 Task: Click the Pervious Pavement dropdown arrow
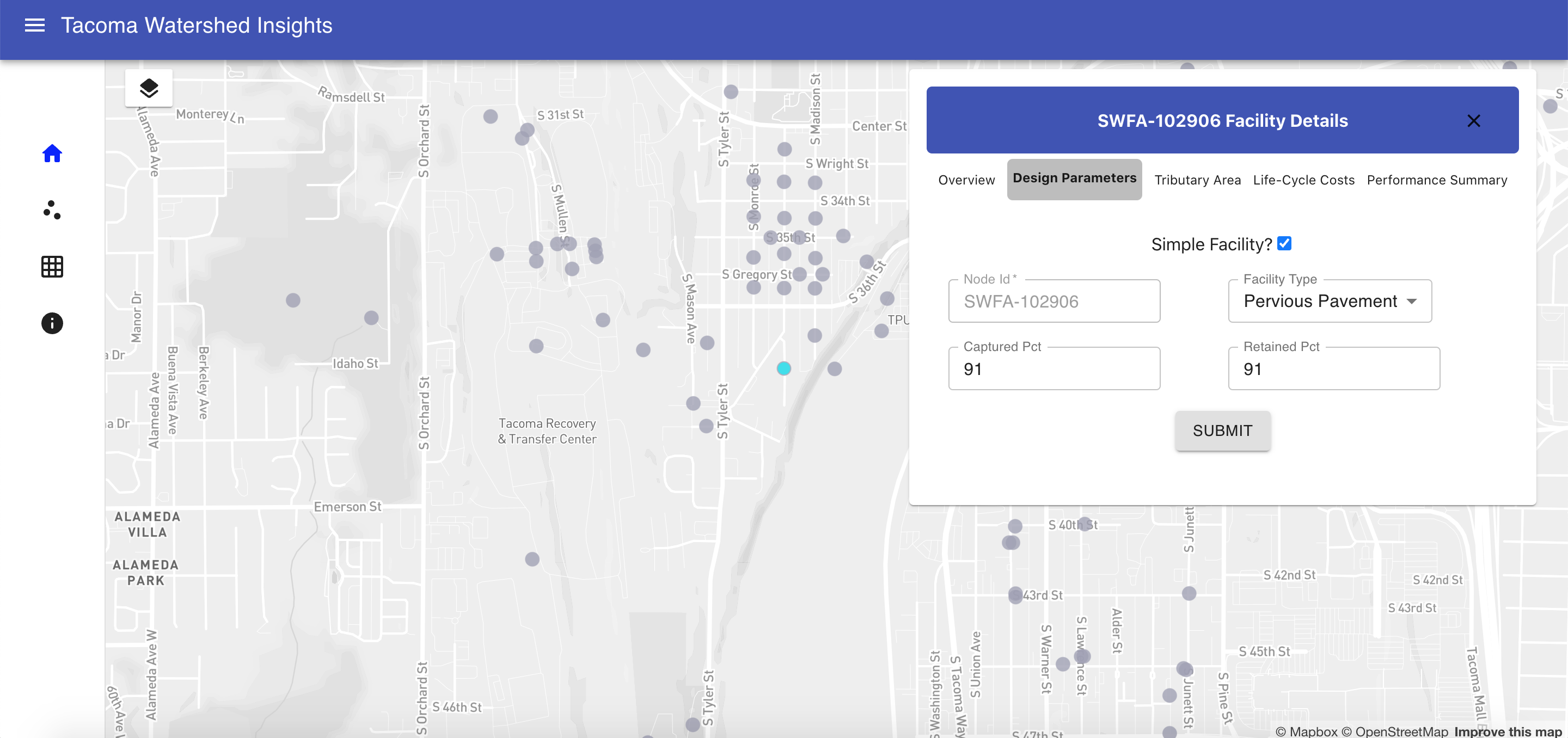coord(1412,301)
